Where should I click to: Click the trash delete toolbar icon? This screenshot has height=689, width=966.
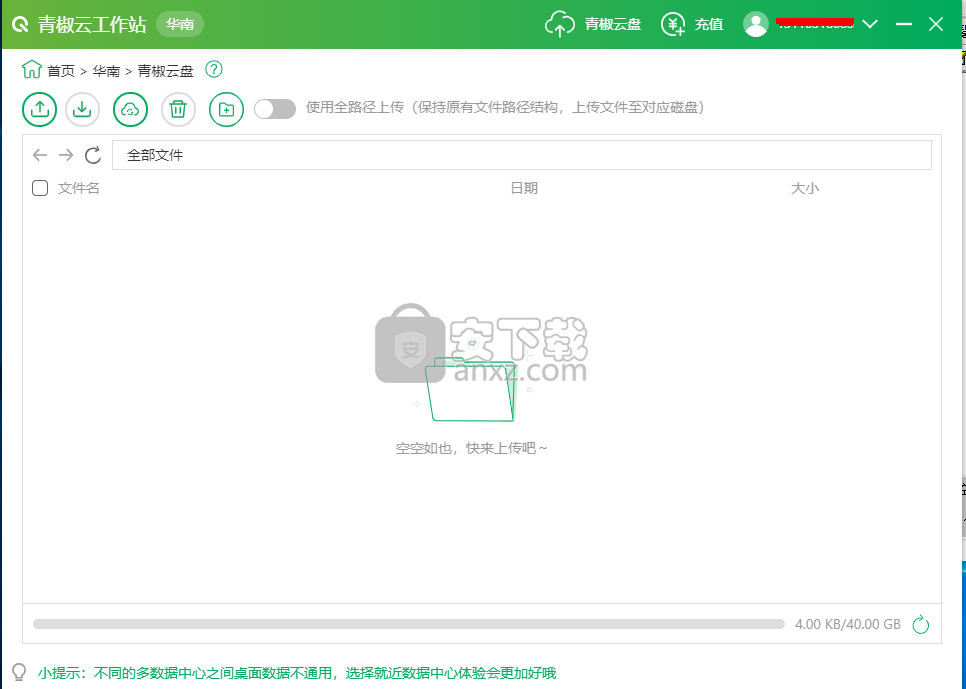[x=178, y=110]
